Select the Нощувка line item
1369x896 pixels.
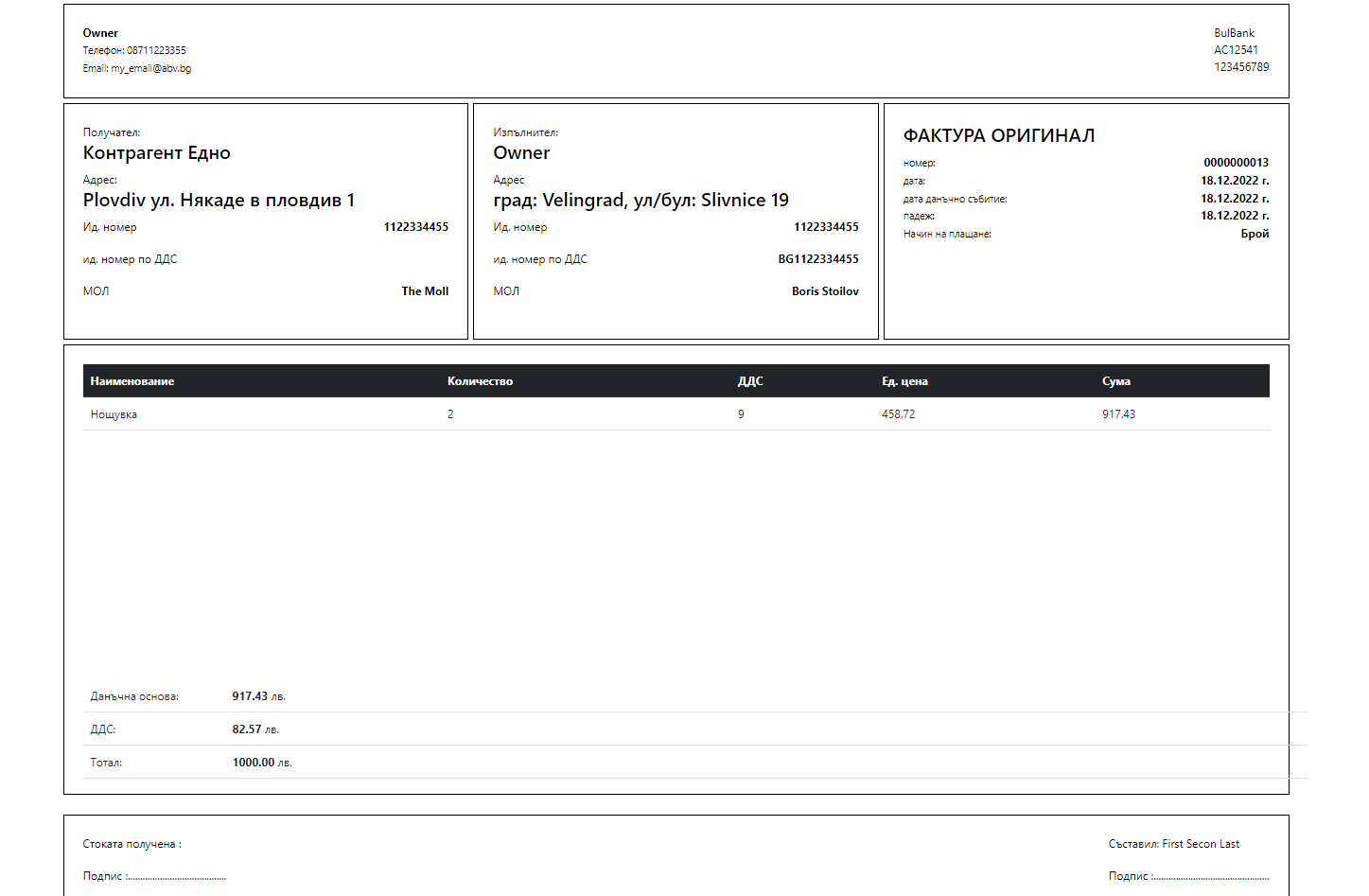(x=114, y=413)
